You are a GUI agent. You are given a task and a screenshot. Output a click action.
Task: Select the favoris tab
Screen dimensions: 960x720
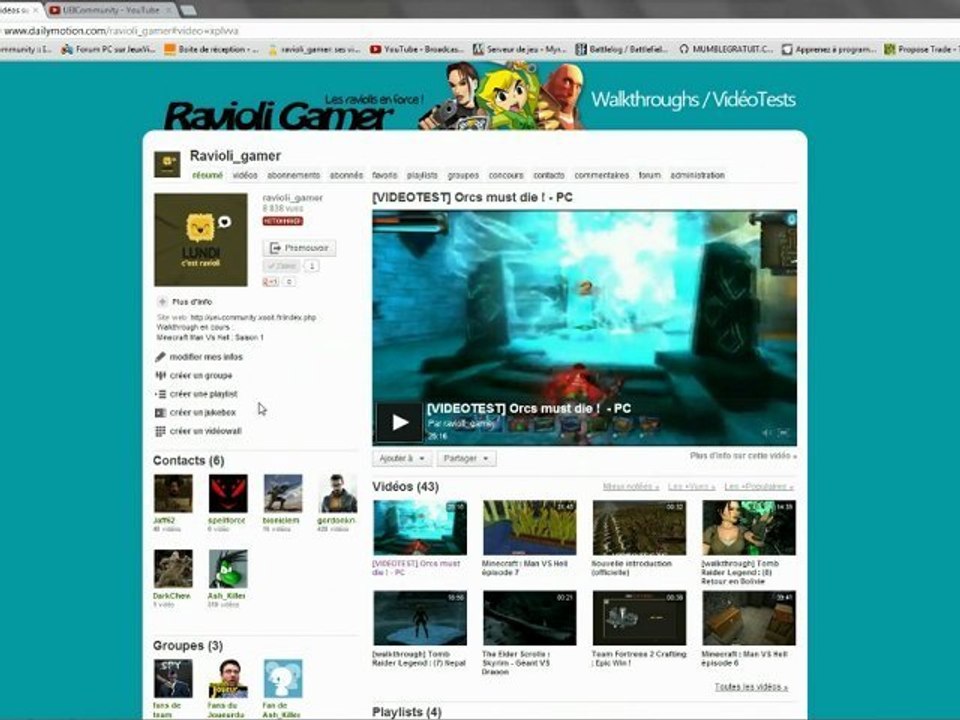click(x=384, y=175)
